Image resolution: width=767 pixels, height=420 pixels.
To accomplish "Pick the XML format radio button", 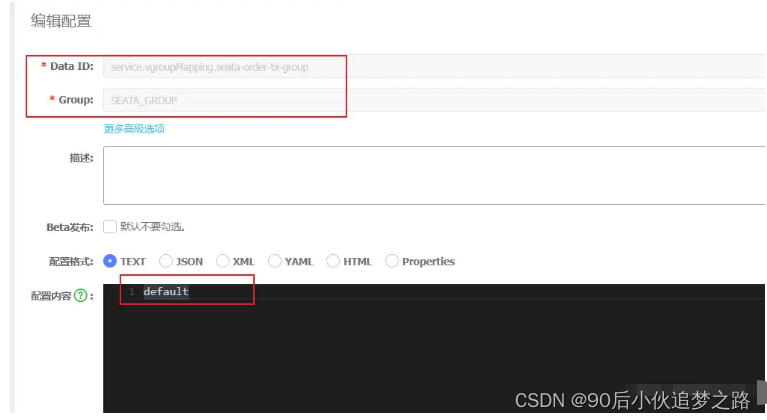I will click(223, 261).
